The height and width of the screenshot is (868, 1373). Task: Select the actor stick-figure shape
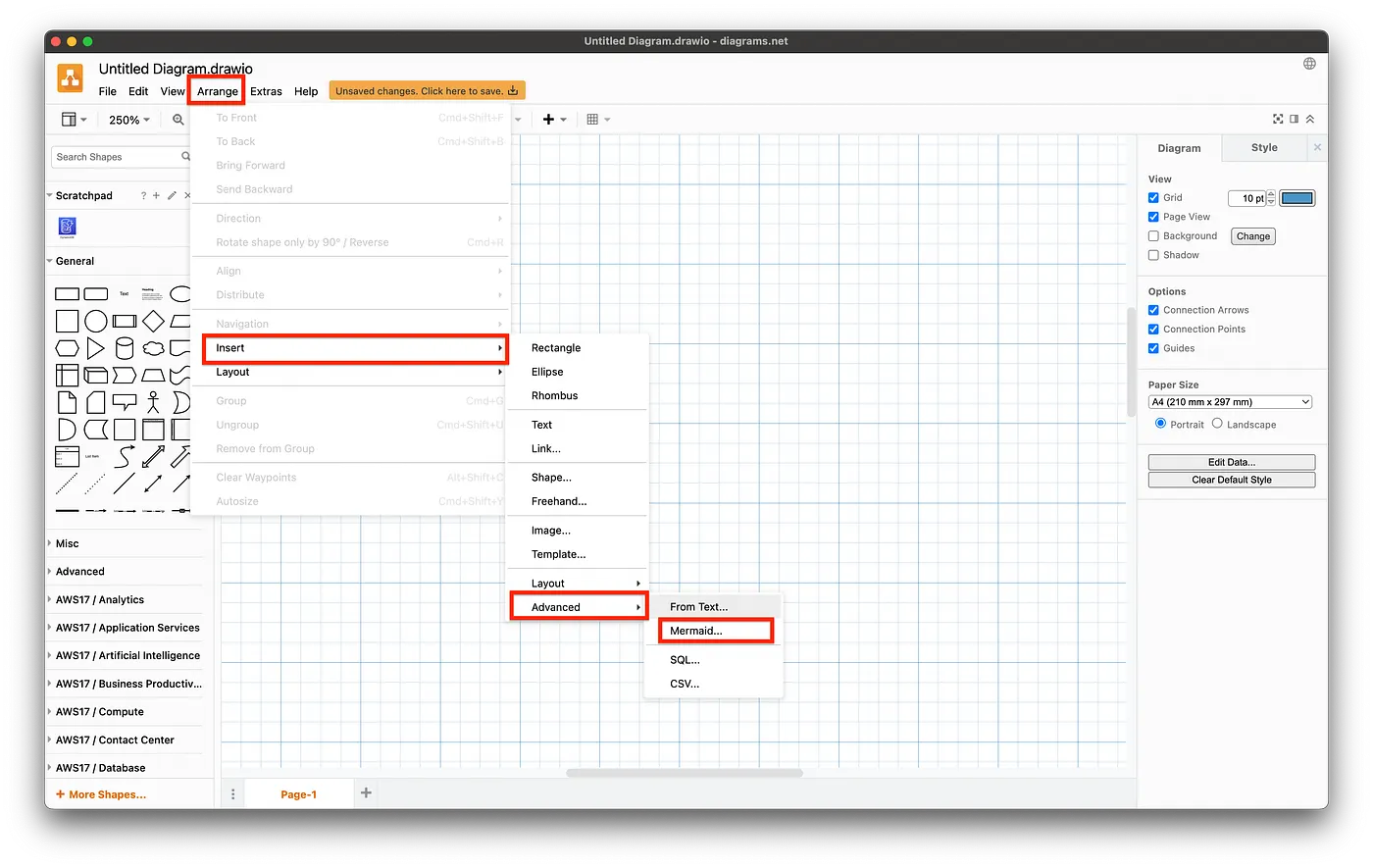click(153, 402)
